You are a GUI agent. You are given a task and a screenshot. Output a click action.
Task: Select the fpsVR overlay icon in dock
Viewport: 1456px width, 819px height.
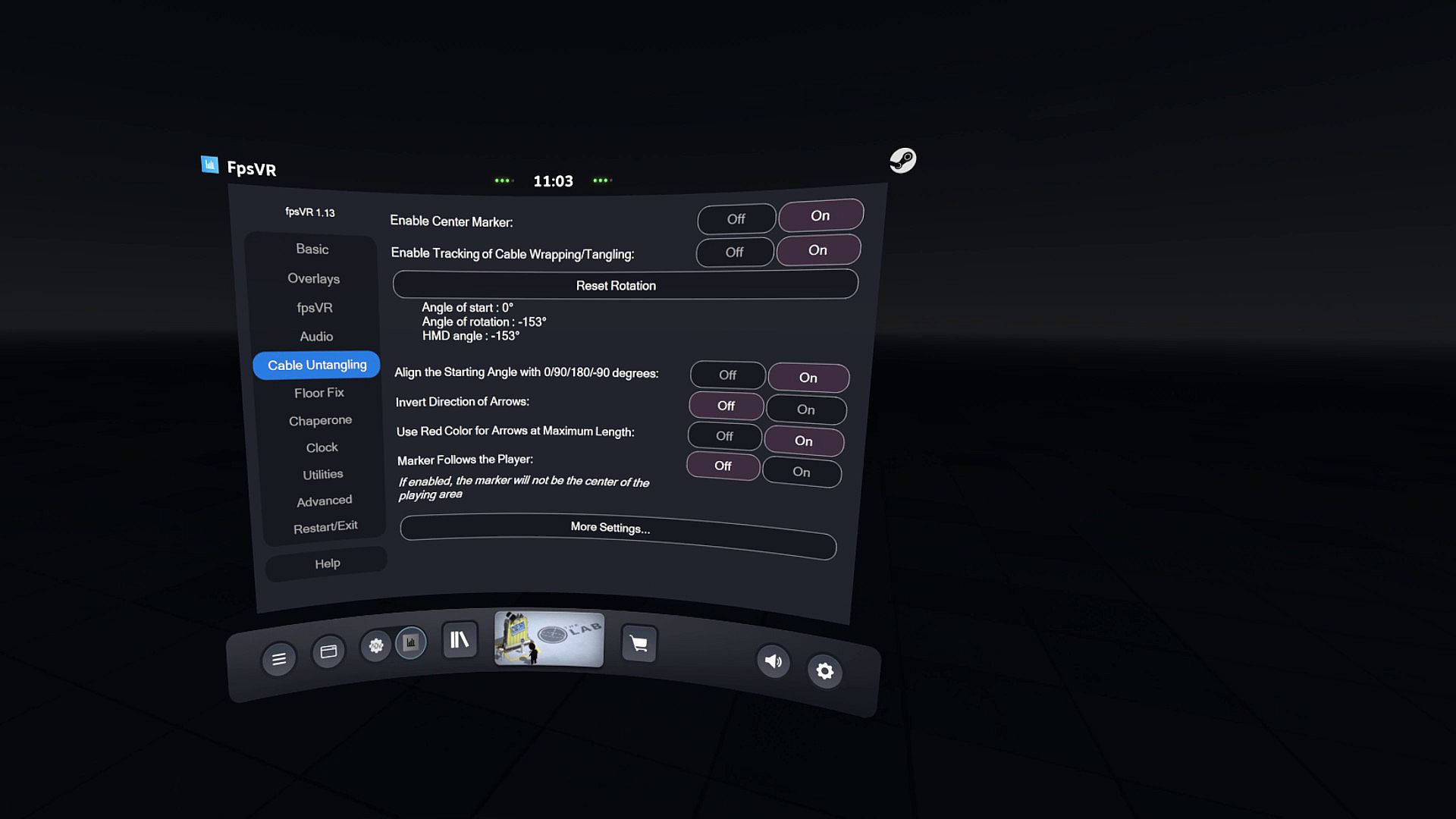(411, 643)
